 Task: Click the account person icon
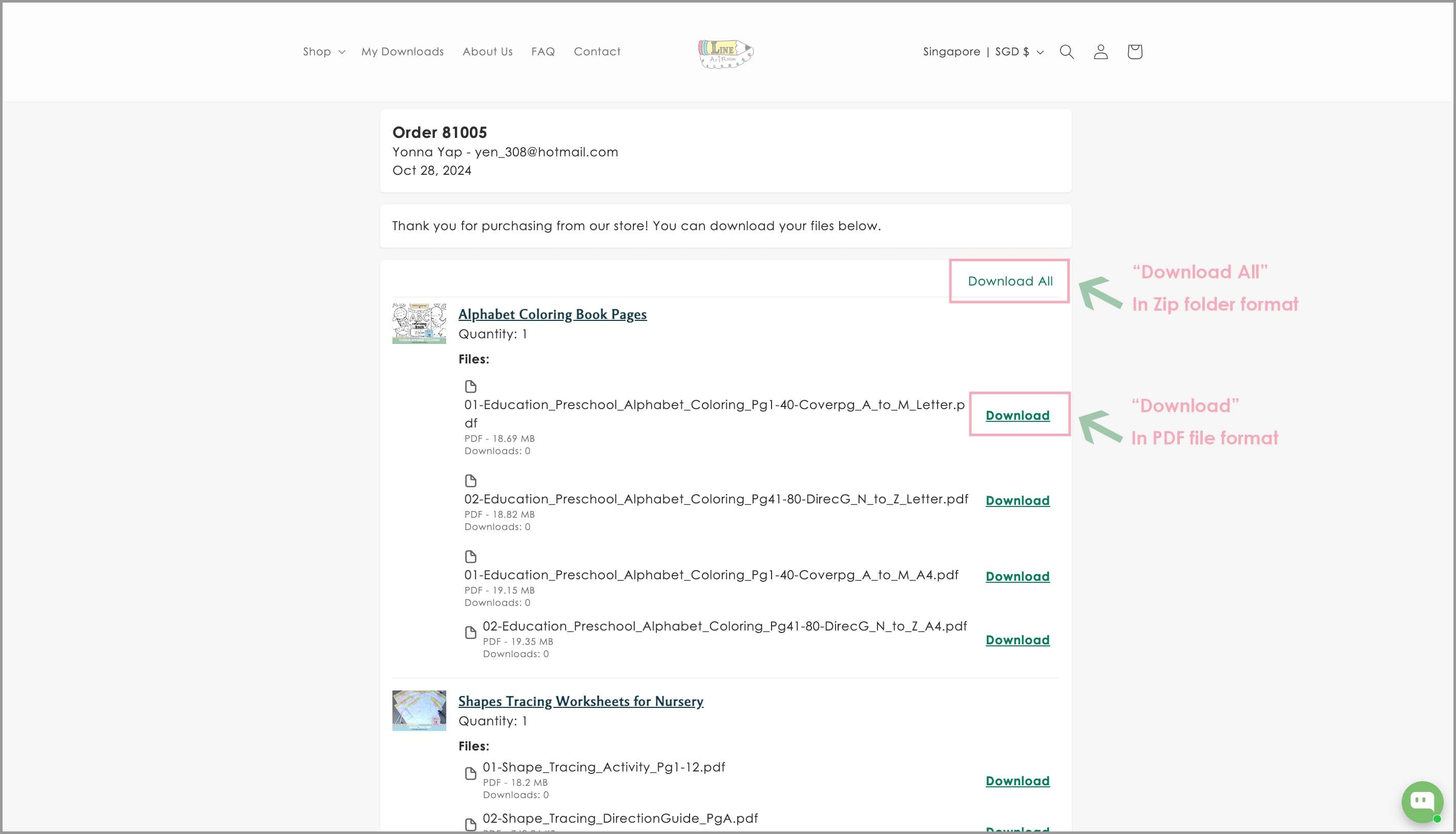pos(1100,52)
